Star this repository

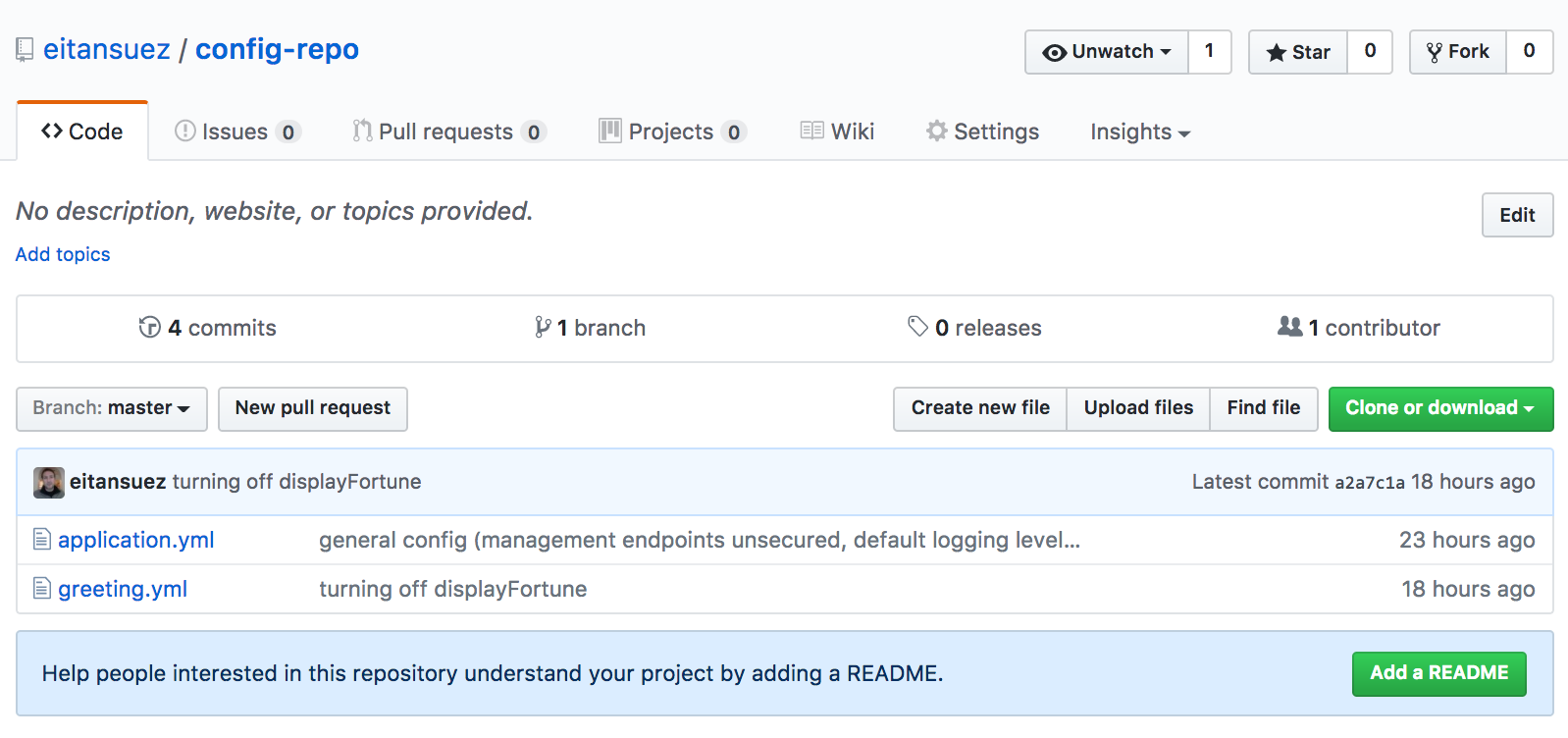pyautogui.click(x=1298, y=52)
